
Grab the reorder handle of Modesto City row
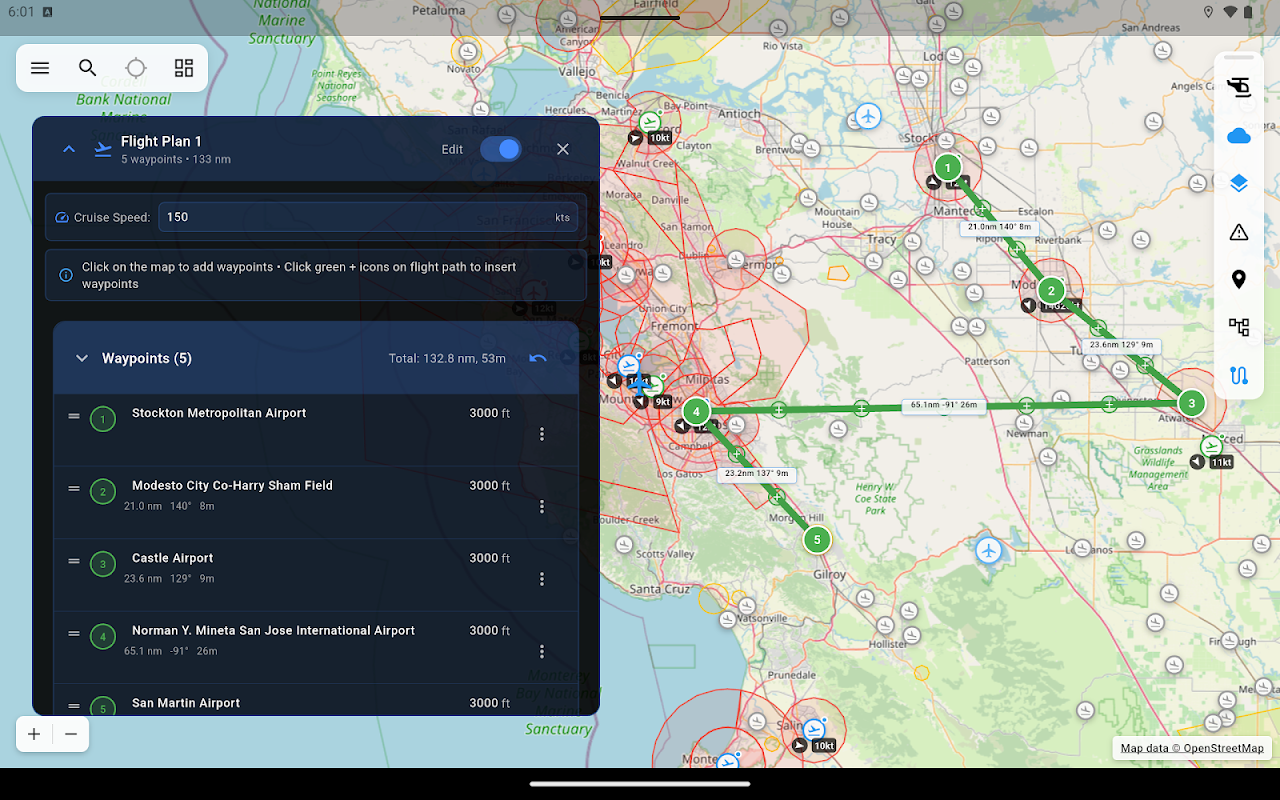pos(74,489)
